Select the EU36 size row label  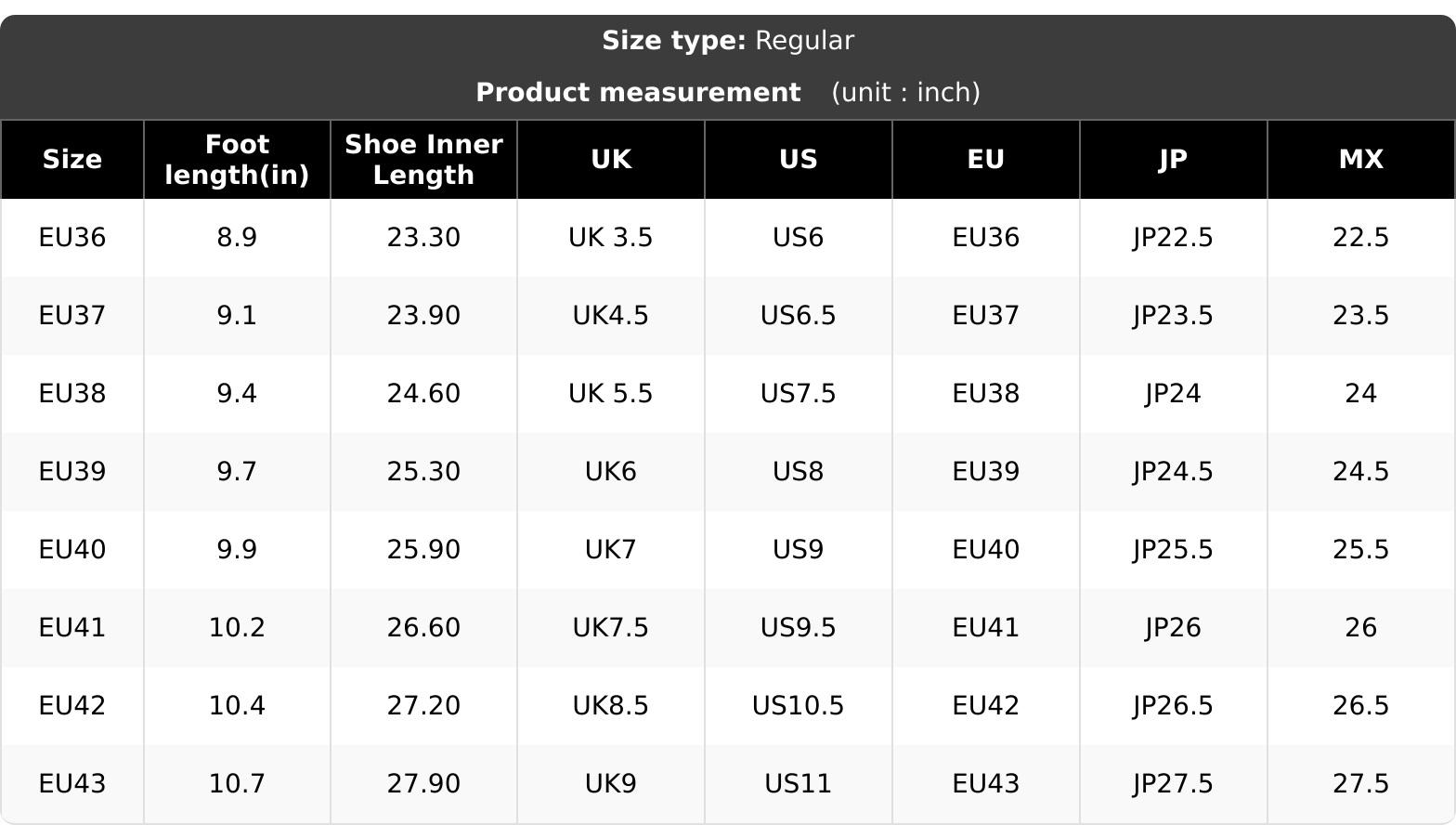tap(72, 238)
